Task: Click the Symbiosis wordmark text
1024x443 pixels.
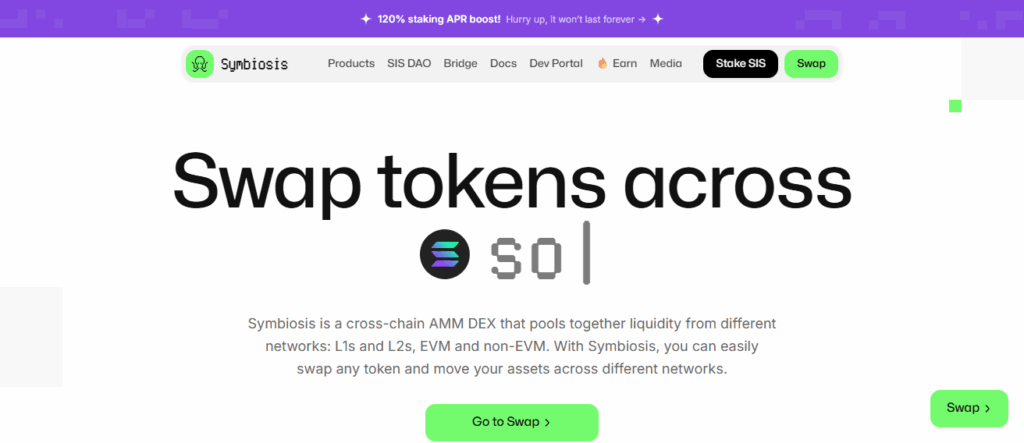Action: click(254, 65)
